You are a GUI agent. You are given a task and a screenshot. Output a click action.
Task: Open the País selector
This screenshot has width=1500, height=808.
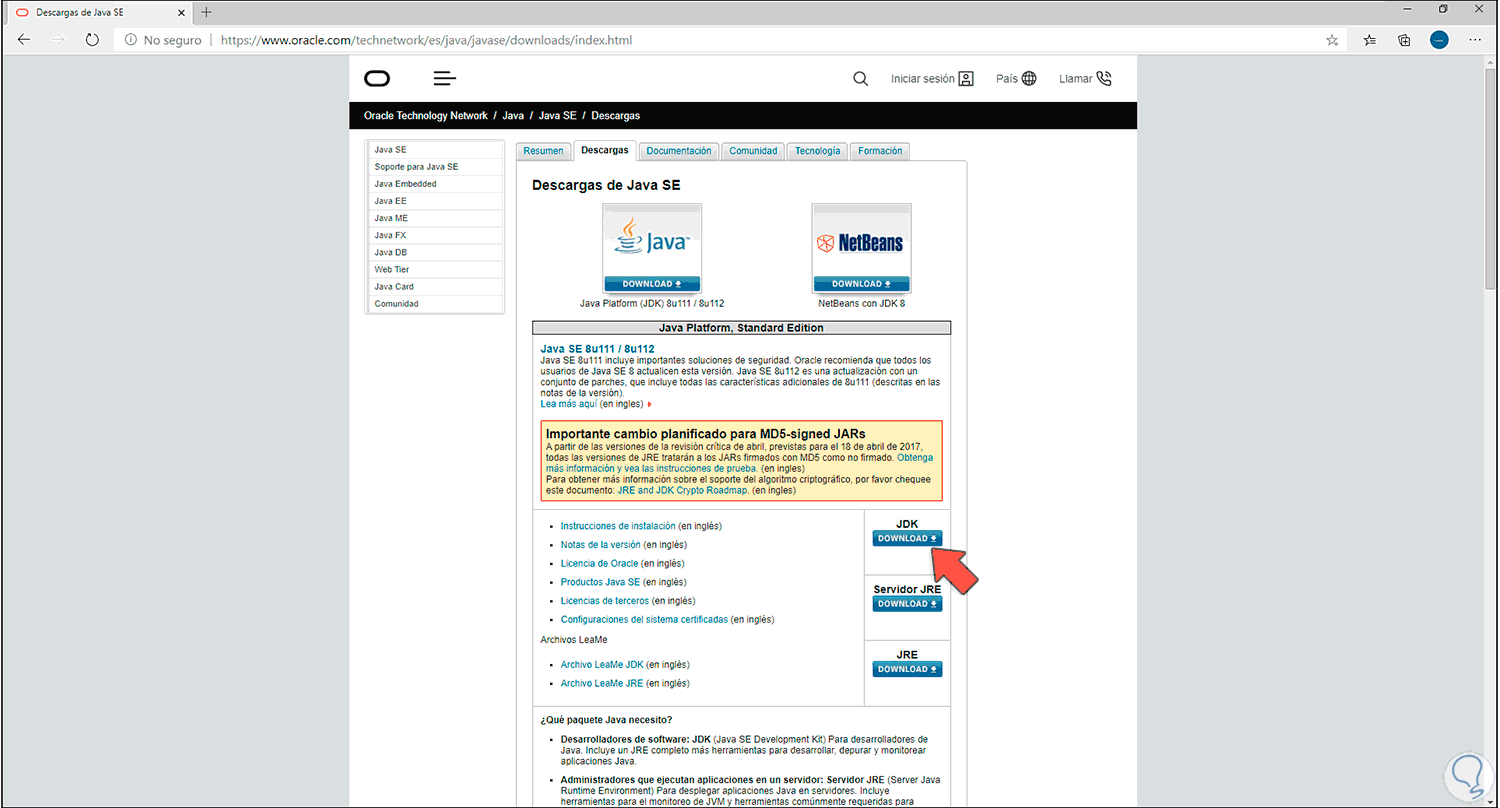coord(1016,79)
